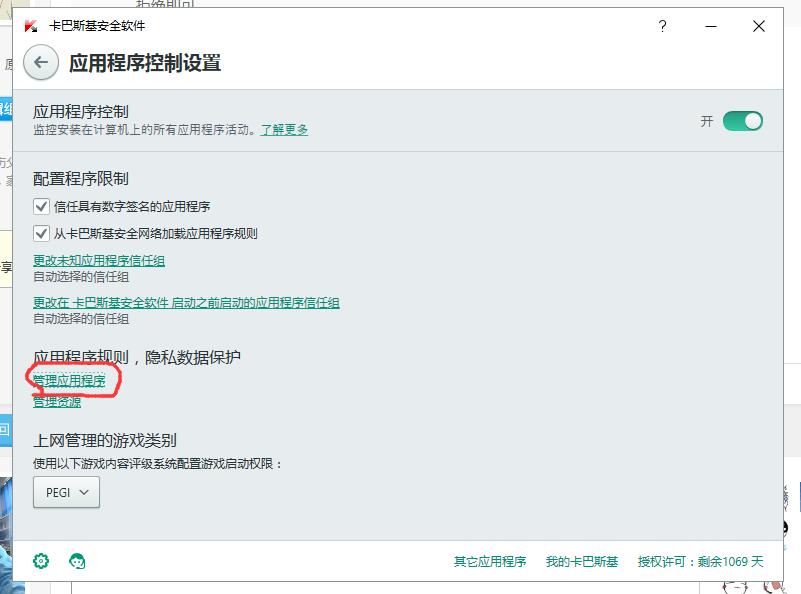Open the 管理应用程序 link
The image size is (801, 594).
point(69,381)
